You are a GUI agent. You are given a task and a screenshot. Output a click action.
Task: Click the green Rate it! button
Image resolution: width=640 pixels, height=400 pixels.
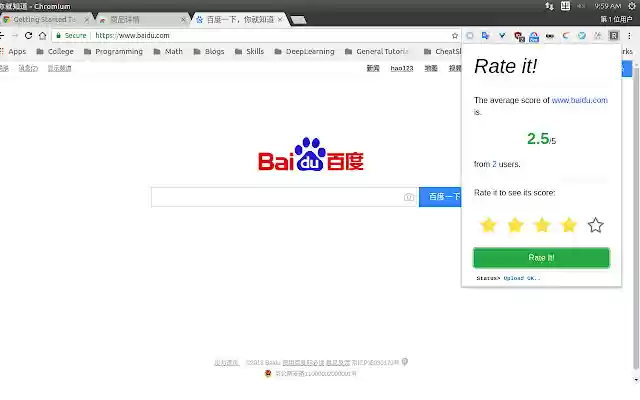pos(541,258)
